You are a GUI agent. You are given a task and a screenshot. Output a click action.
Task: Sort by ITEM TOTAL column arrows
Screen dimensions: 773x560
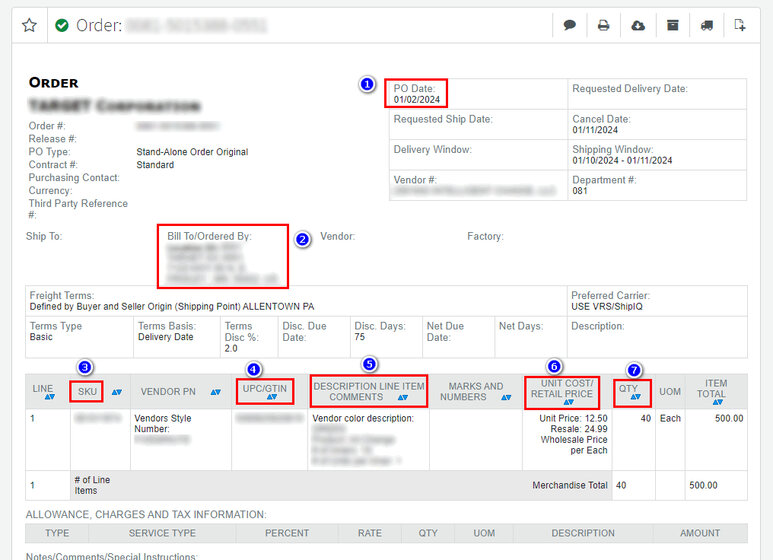(718, 403)
